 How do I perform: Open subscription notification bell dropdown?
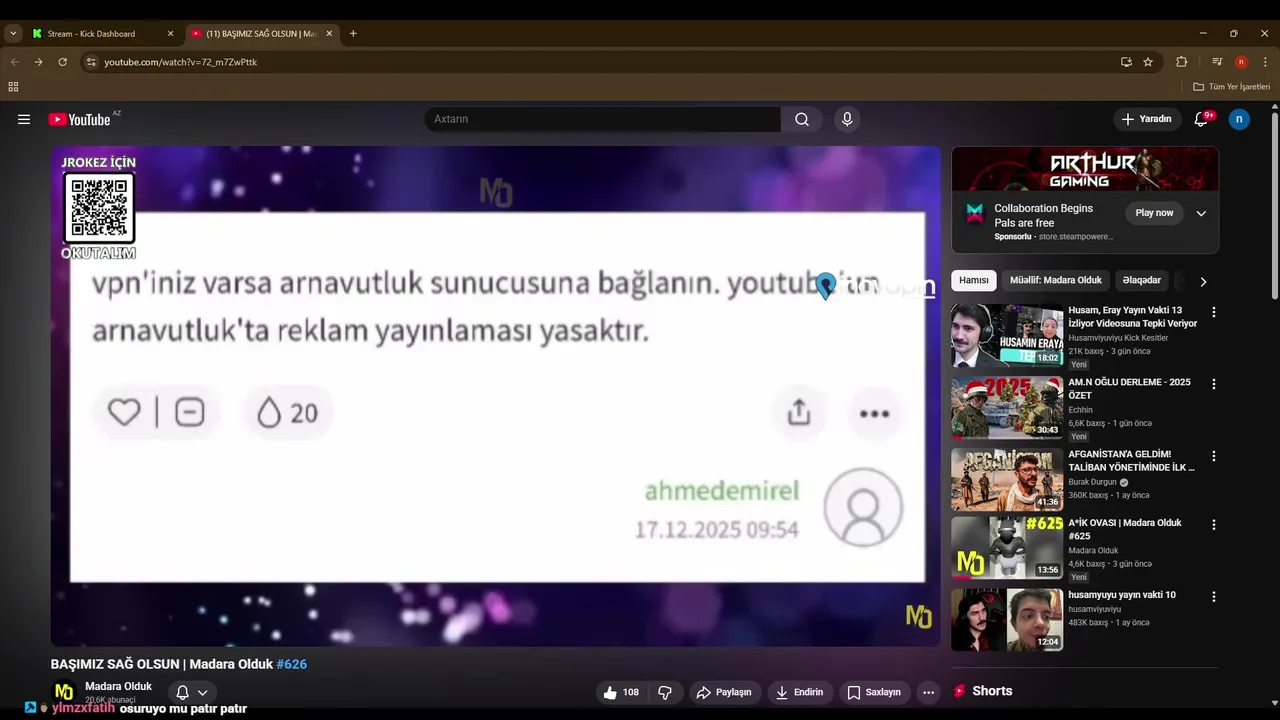(x=192, y=692)
